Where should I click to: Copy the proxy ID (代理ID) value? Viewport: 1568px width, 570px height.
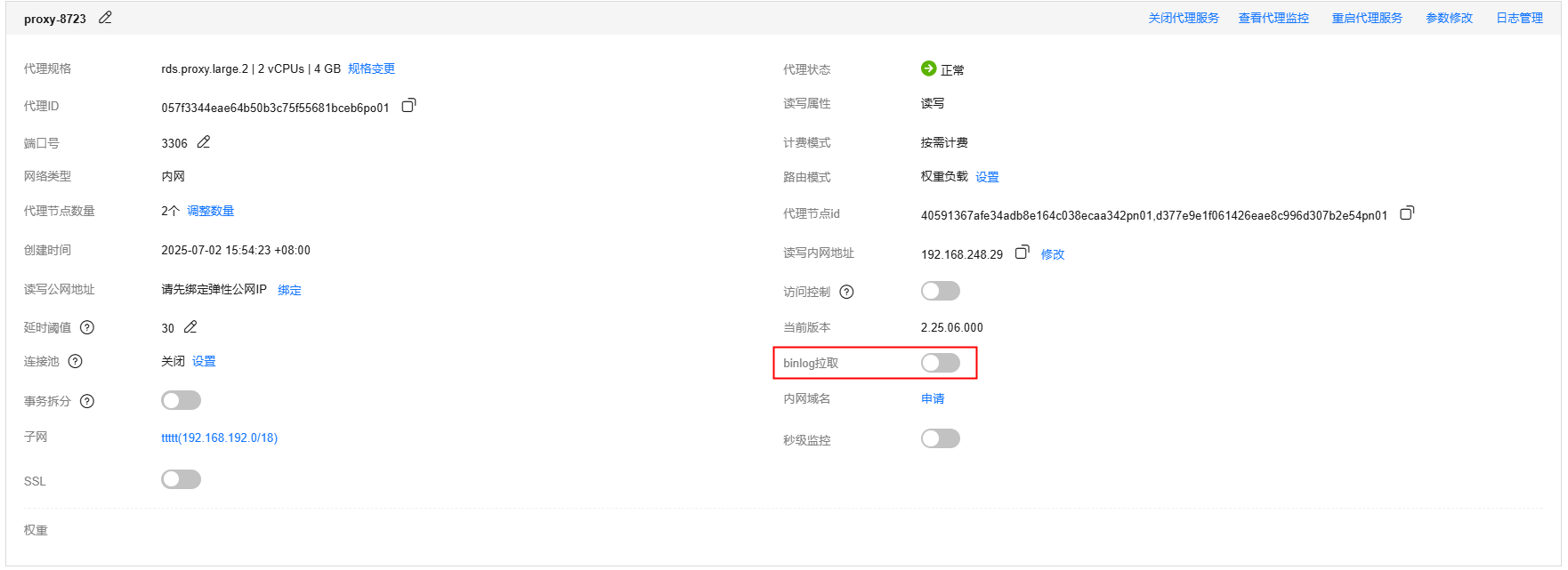click(408, 106)
